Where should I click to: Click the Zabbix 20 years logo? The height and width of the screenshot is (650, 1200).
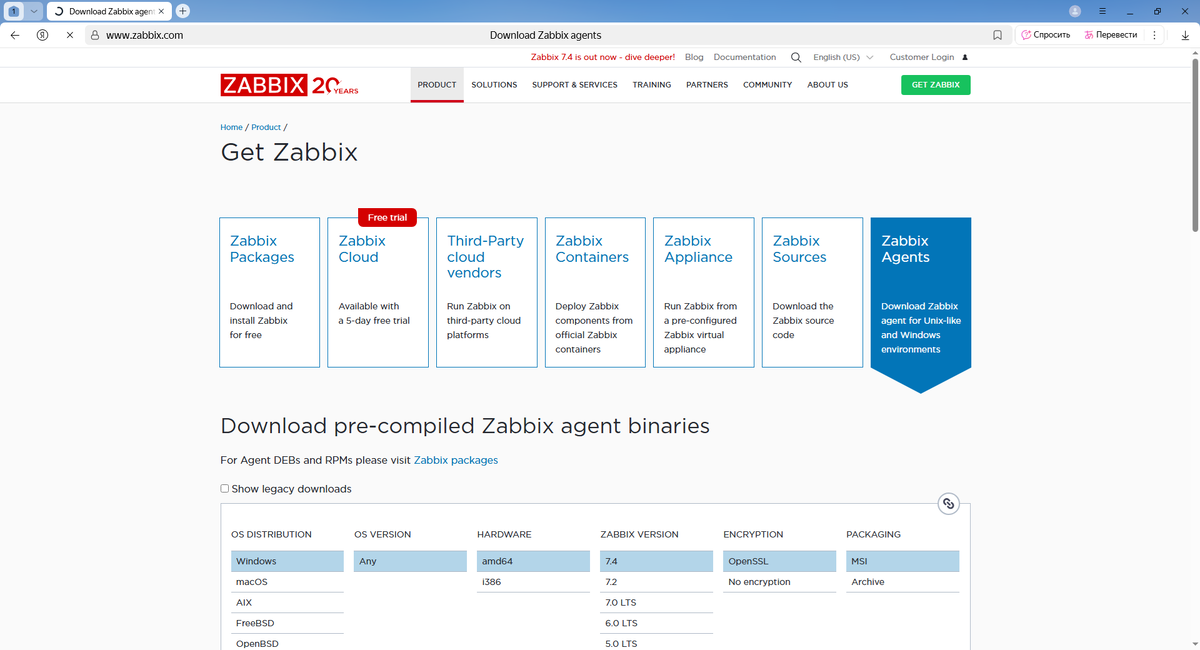click(289, 85)
